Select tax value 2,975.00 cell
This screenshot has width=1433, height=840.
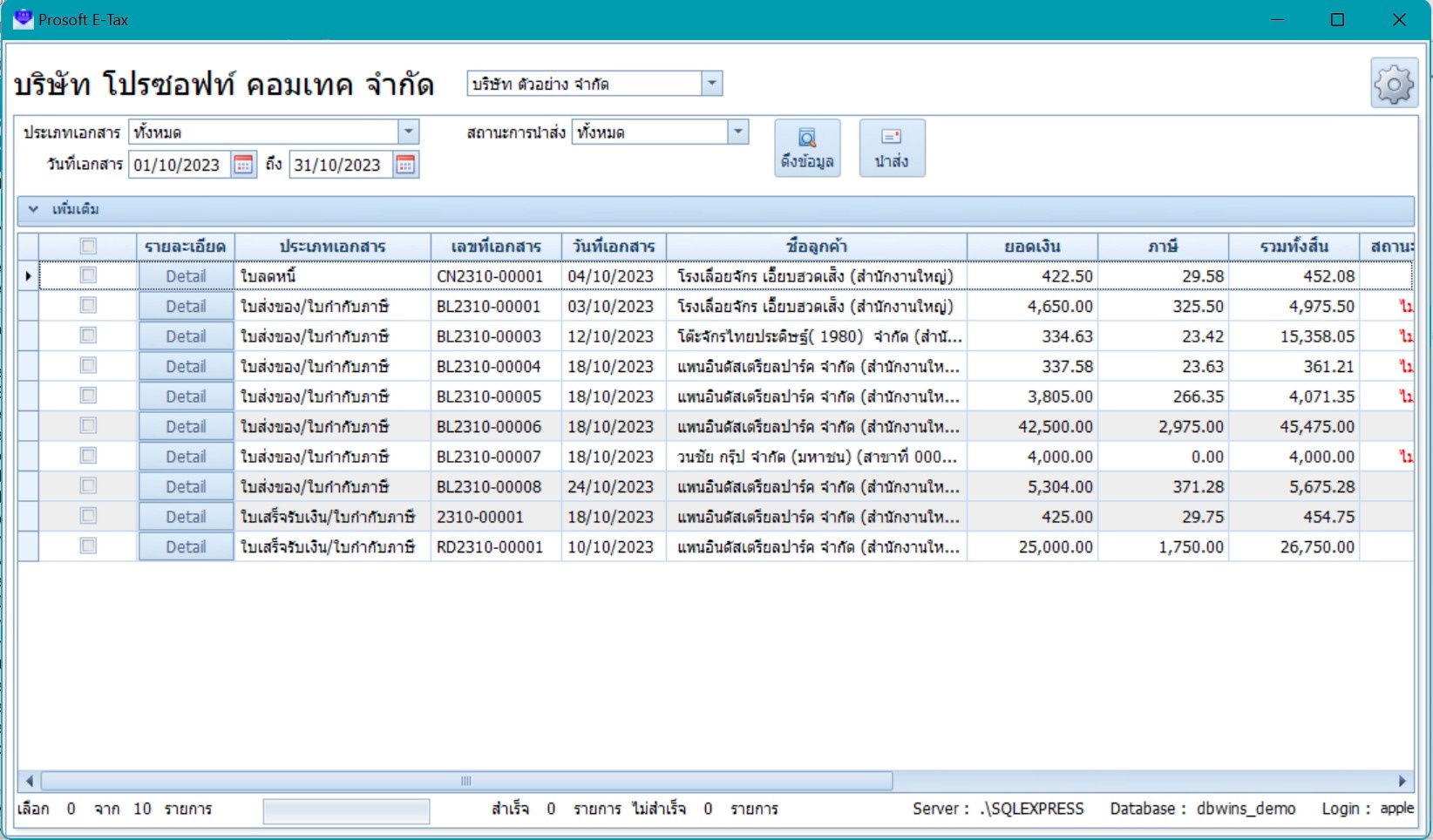(1163, 426)
